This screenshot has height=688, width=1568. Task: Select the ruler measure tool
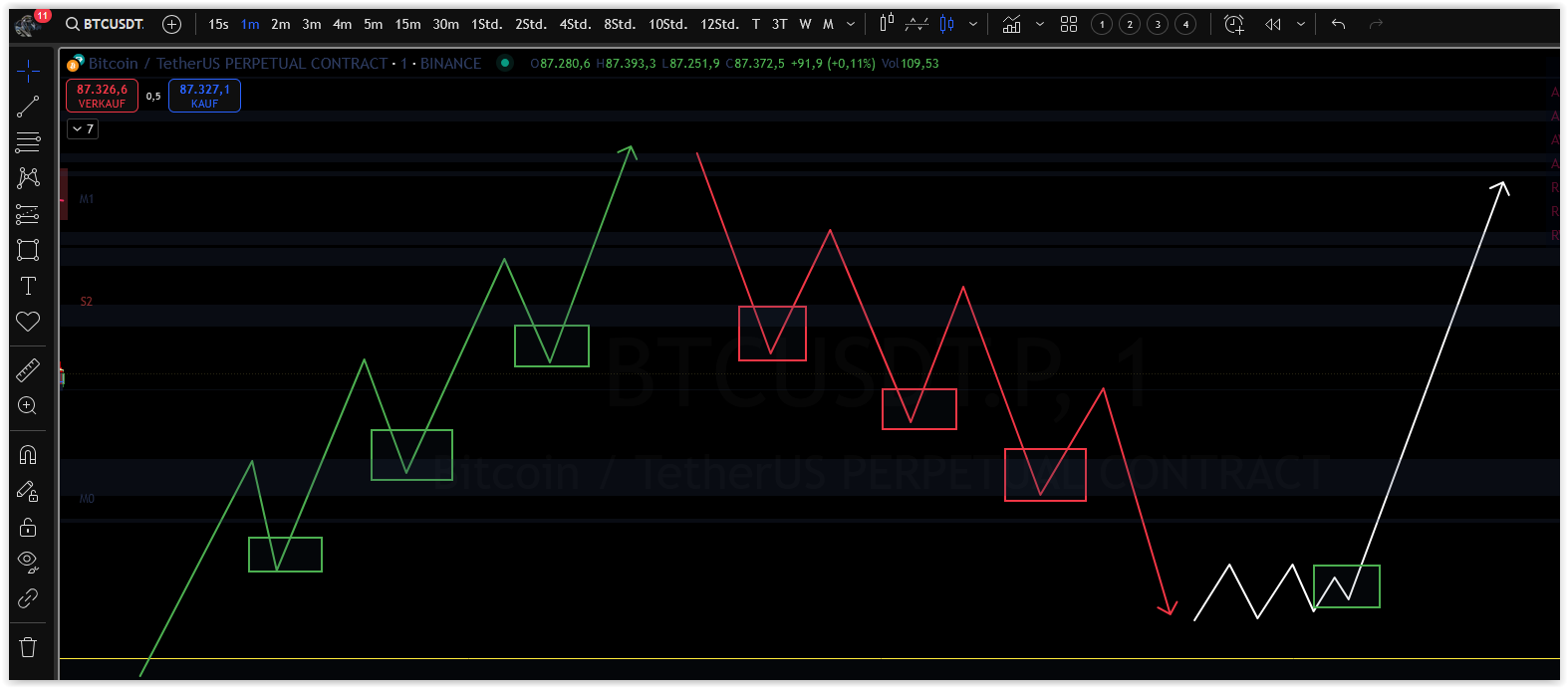pyautogui.click(x=28, y=370)
